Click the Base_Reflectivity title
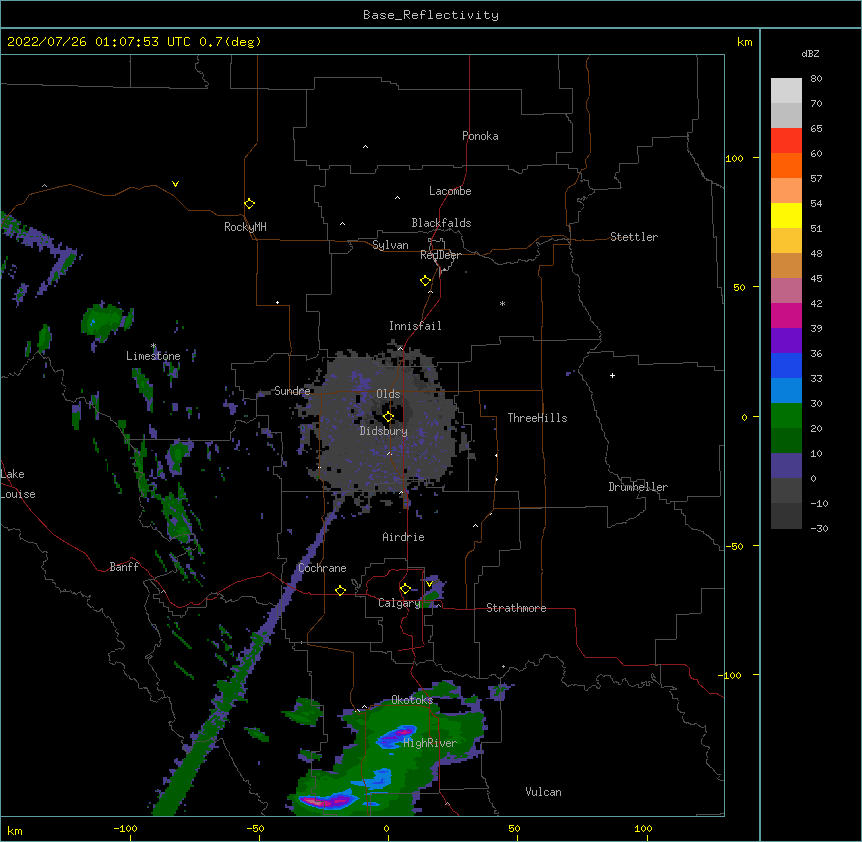 [x=431, y=15]
